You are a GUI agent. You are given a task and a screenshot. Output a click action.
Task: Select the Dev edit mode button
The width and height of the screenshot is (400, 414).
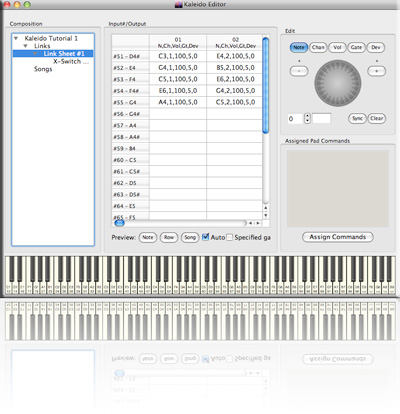point(376,47)
